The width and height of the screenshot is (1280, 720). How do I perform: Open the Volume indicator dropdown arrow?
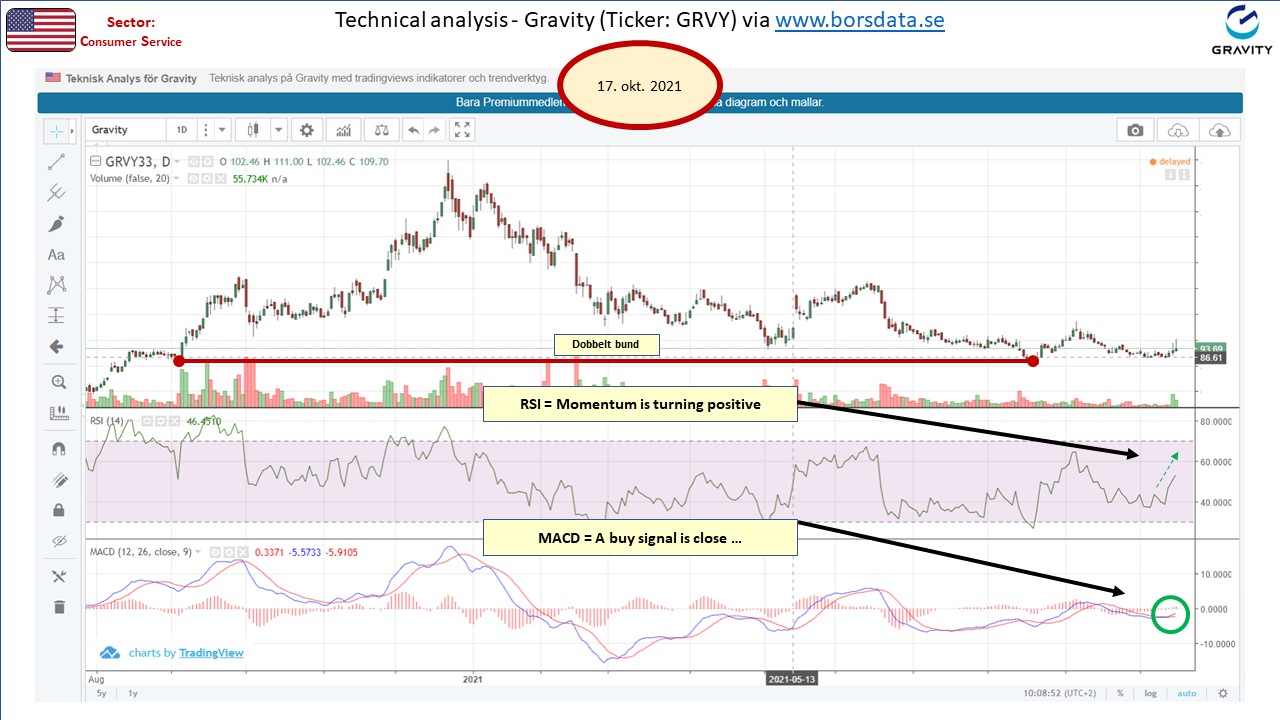point(177,178)
